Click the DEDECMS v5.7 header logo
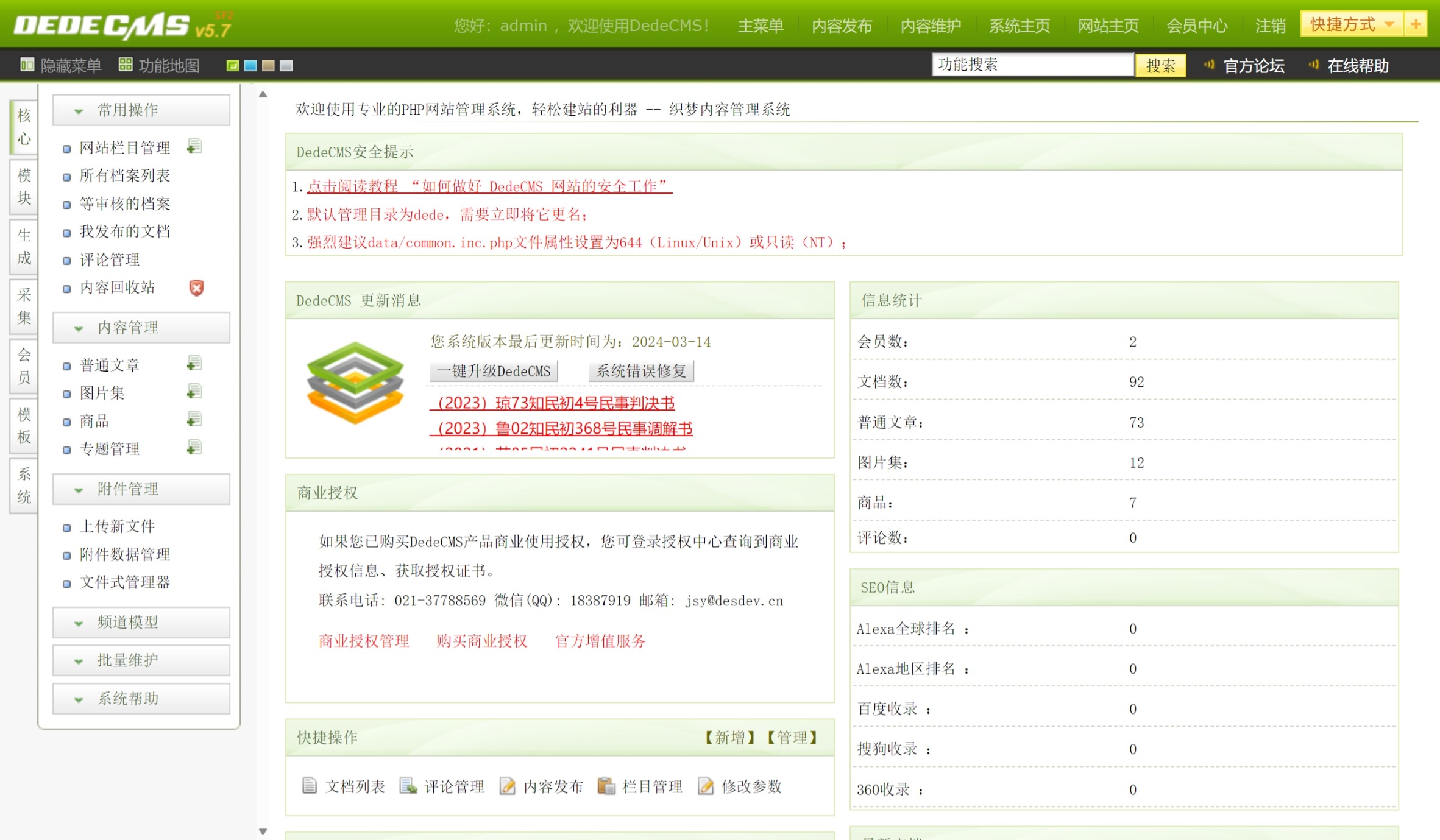The width and height of the screenshot is (1440, 840). [x=123, y=26]
